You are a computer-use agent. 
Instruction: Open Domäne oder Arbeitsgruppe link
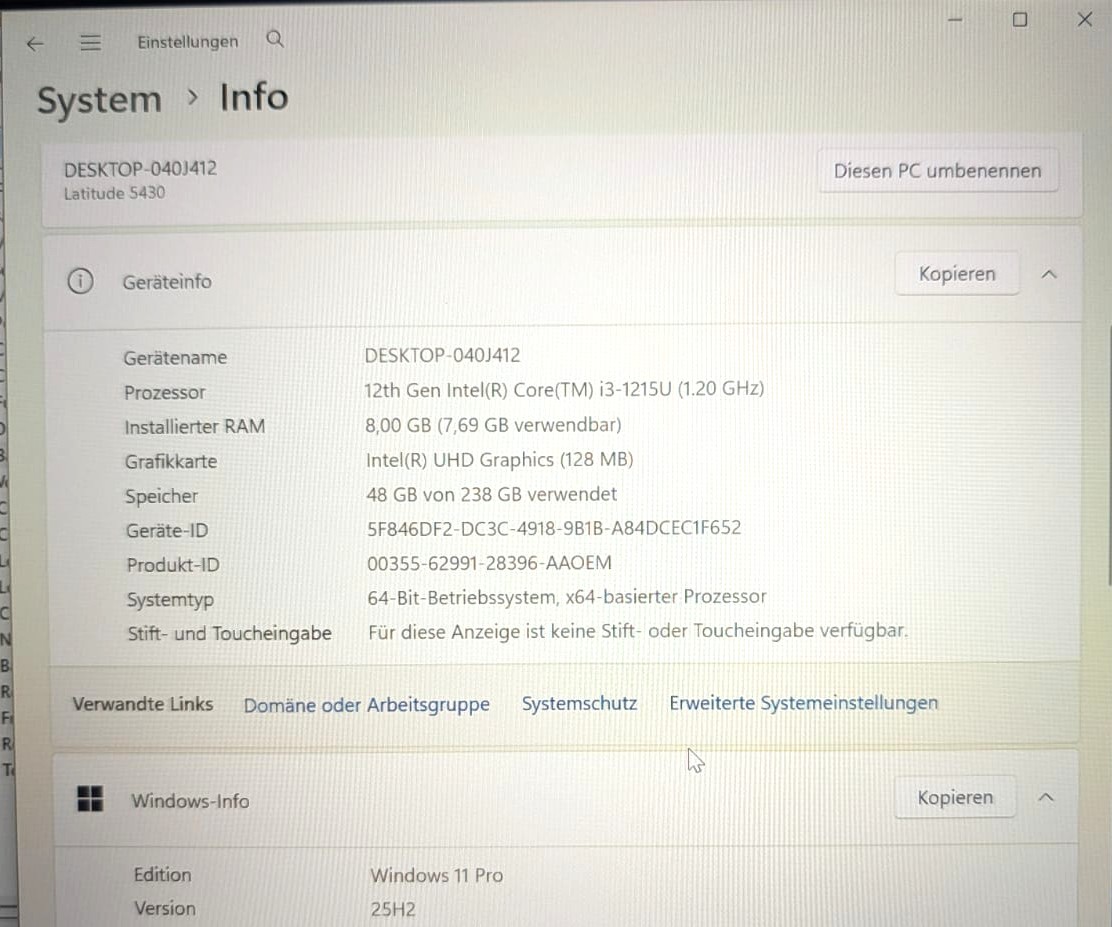click(367, 705)
